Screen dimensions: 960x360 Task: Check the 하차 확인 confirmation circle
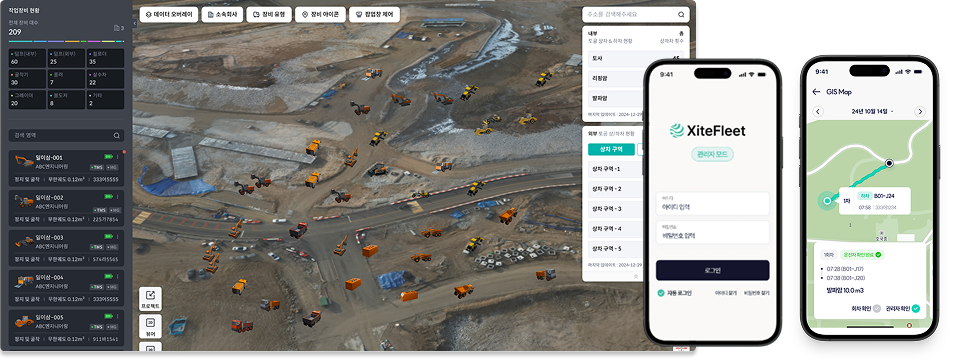point(877,309)
